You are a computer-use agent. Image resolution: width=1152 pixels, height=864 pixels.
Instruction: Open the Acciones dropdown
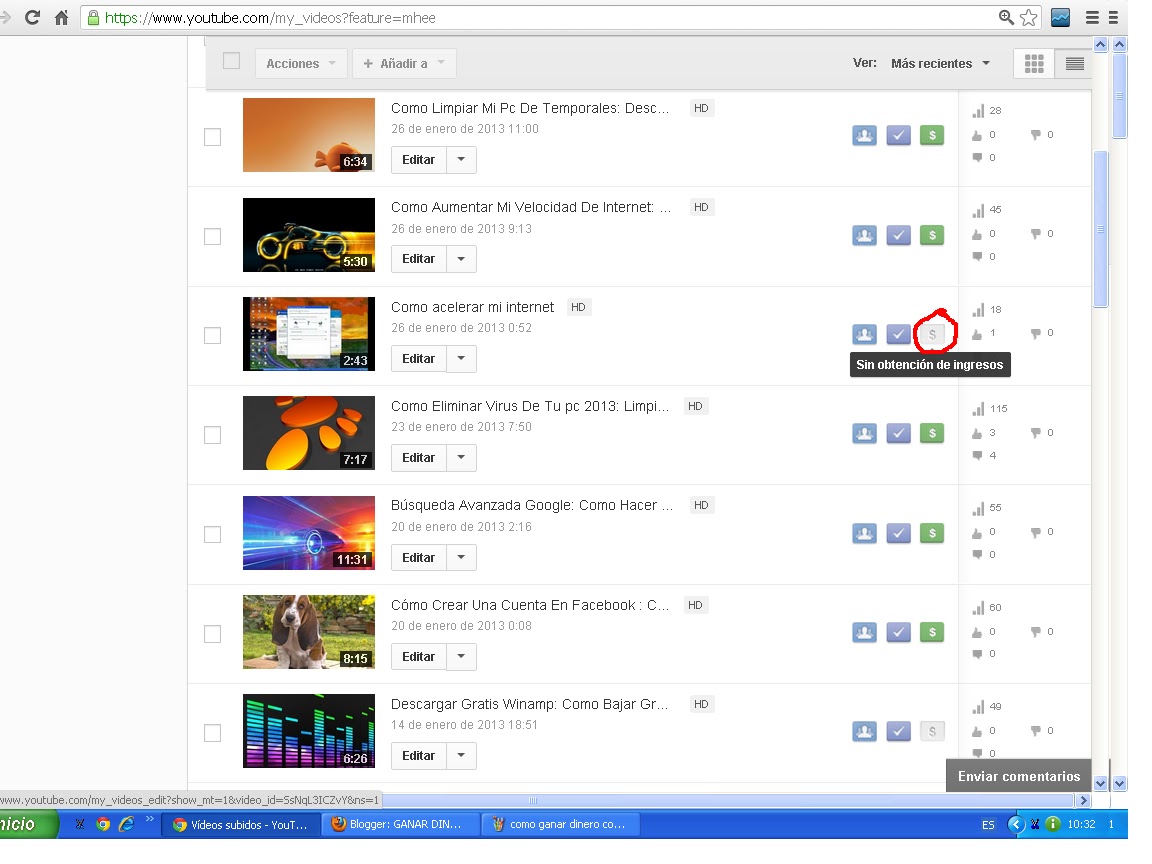coord(300,64)
